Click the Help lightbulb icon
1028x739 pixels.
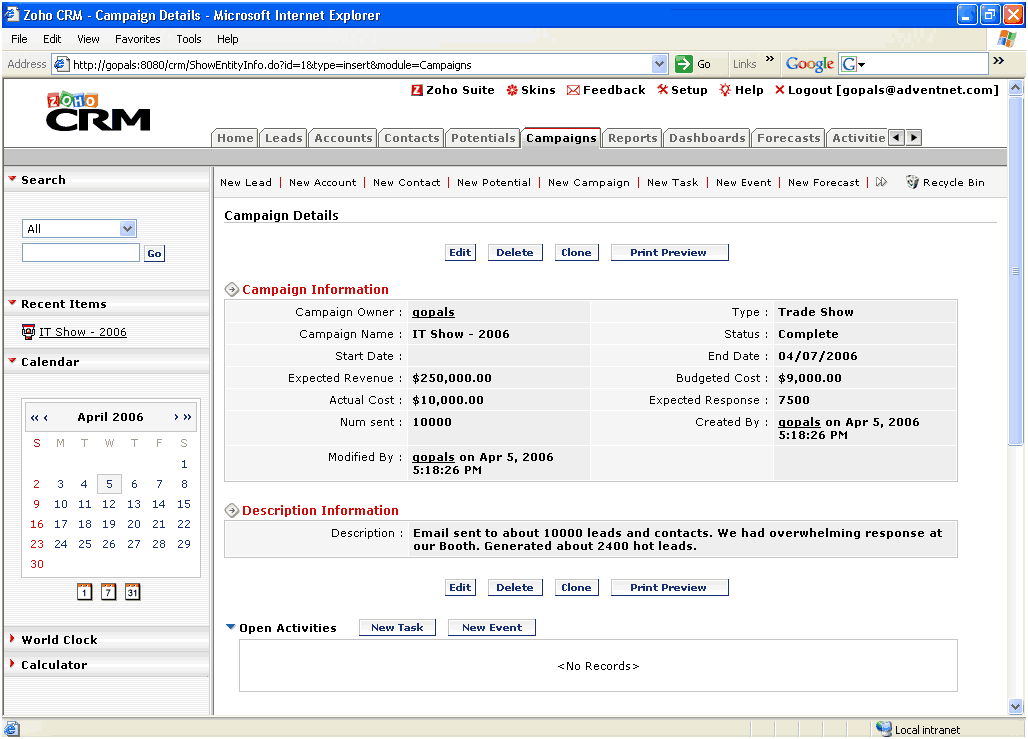[x=724, y=90]
